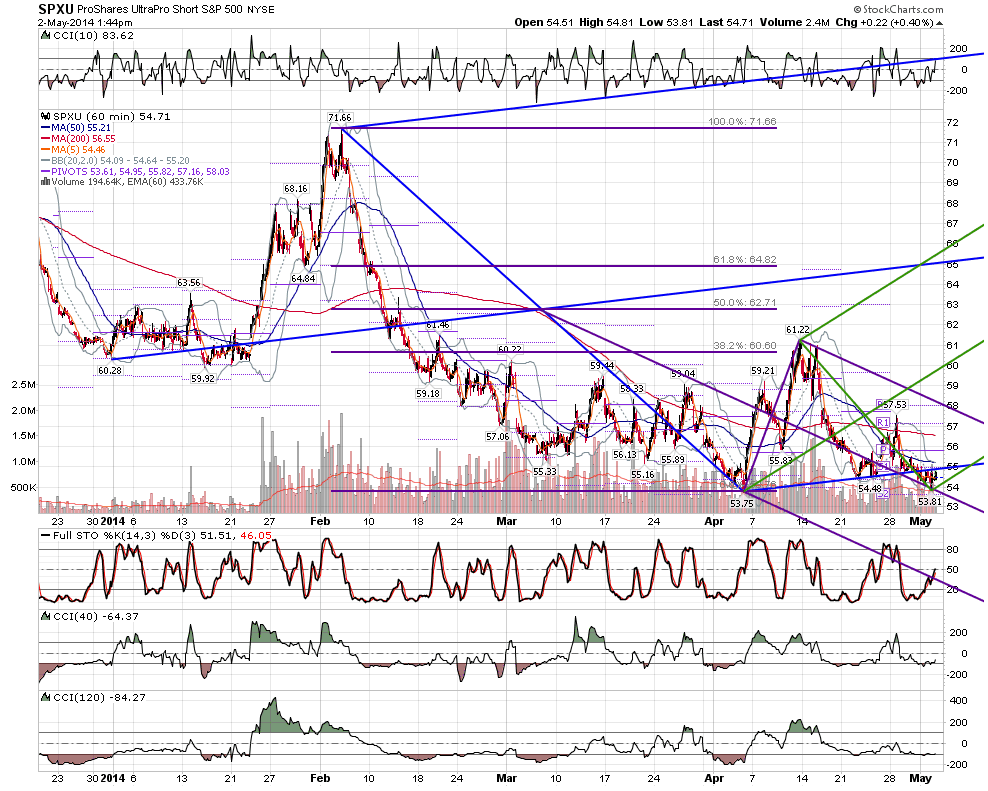Click the CCI(10) indicator icon
988x791 pixels.
coord(45,35)
